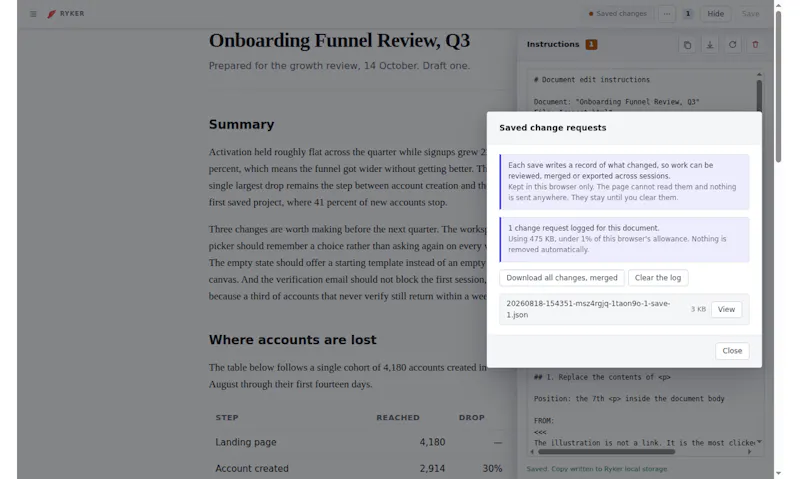Click the Ryker feather logo
Viewport: 800px width, 479px height.
(x=51, y=14)
